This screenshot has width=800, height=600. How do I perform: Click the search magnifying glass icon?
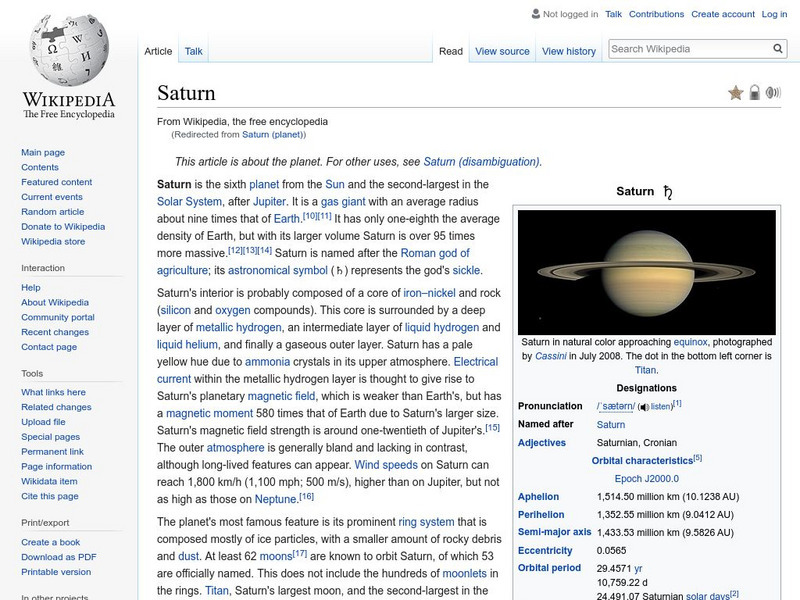pyautogui.click(x=777, y=47)
